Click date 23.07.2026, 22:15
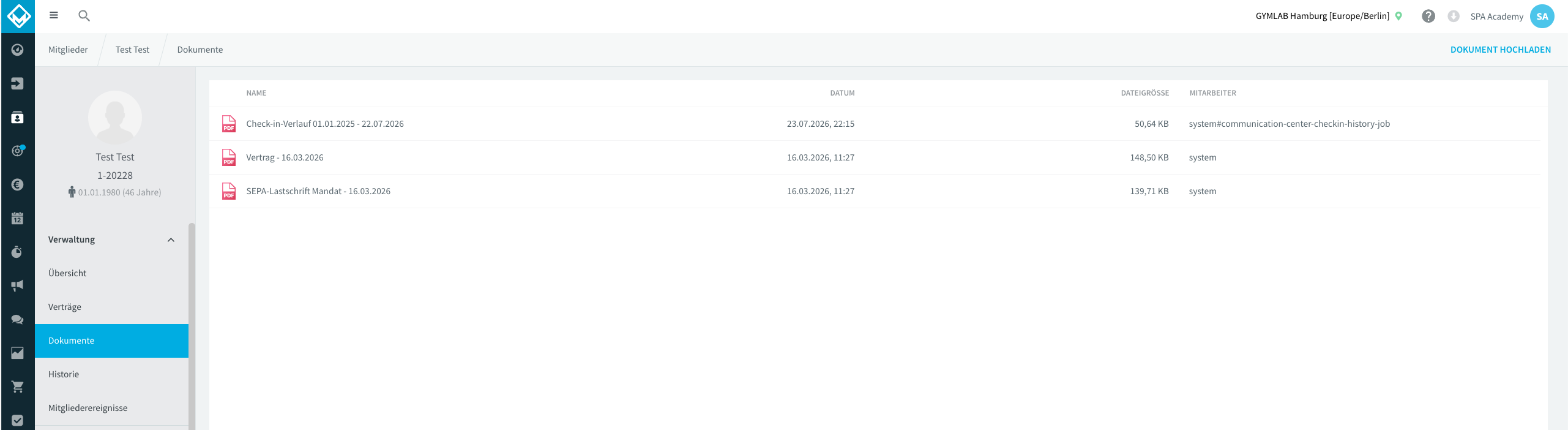1568x430 pixels. (x=820, y=124)
